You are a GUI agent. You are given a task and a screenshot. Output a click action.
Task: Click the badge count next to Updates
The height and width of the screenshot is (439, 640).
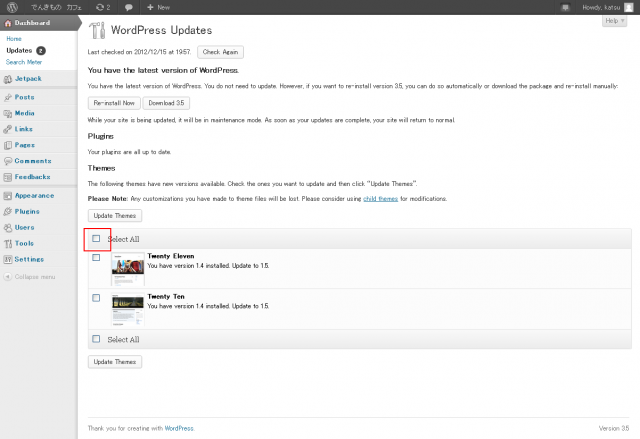click(x=41, y=51)
